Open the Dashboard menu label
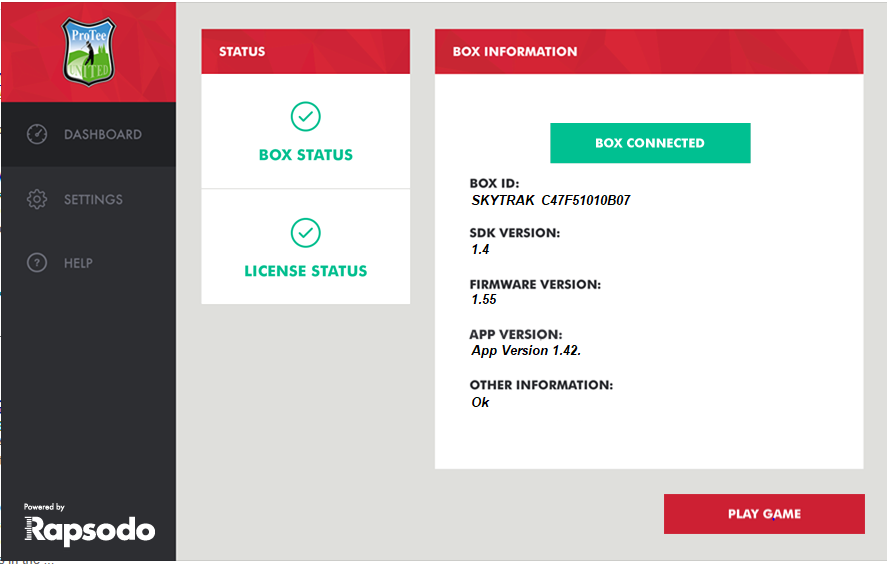Image resolution: width=887 pixels, height=564 pixels. (x=103, y=134)
